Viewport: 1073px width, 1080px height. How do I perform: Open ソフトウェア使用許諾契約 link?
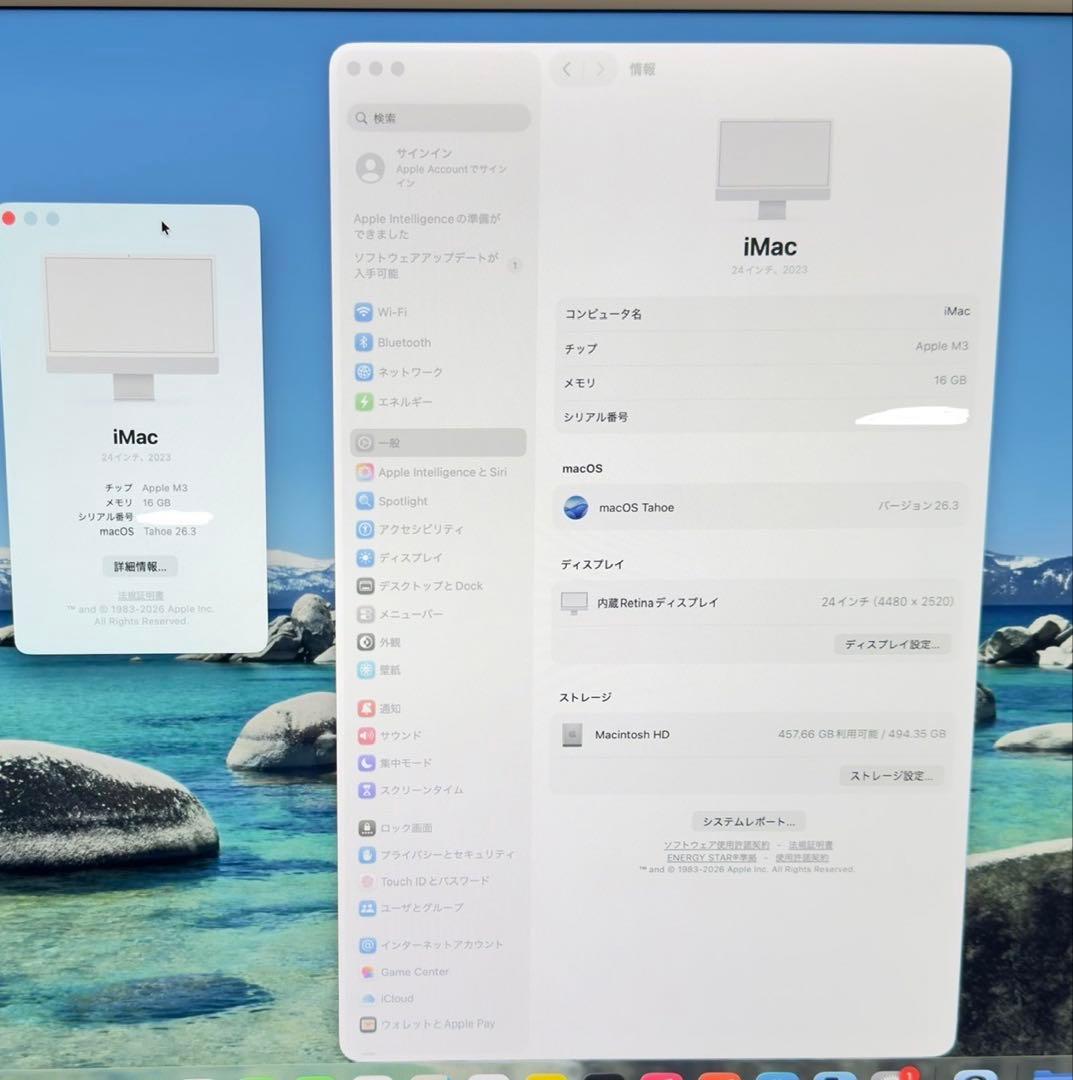716,845
